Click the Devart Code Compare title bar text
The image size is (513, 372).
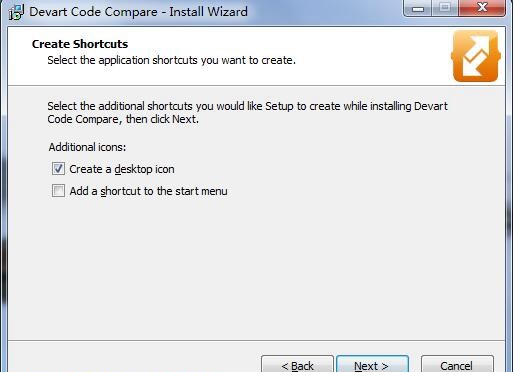click(138, 12)
